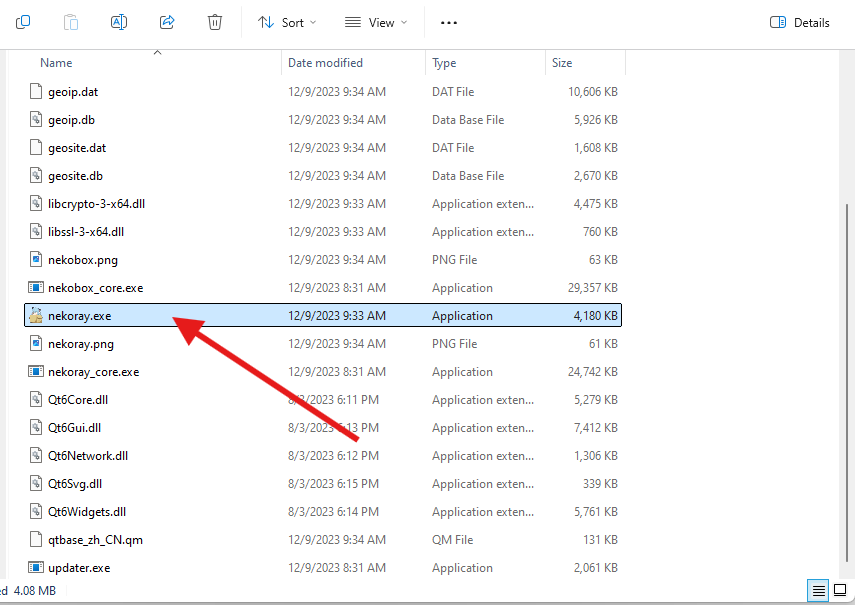Screen dimensions: 855x605
Task: Click the nekoray_core.exe application icon
Action: pyautogui.click(x=36, y=372)
